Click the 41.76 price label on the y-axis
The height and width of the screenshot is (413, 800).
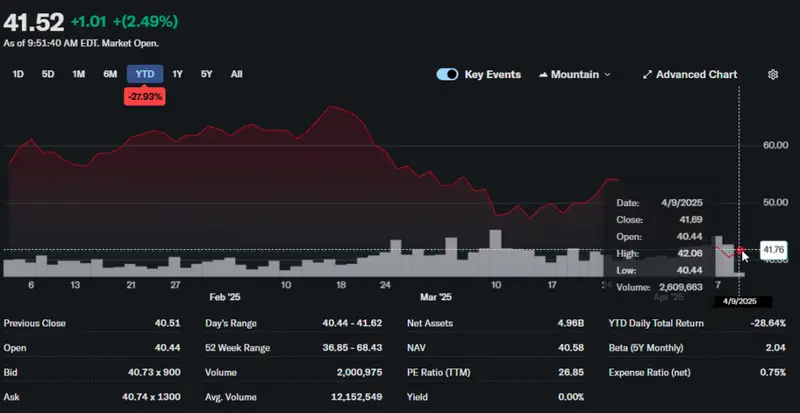(x=775, y=249)
